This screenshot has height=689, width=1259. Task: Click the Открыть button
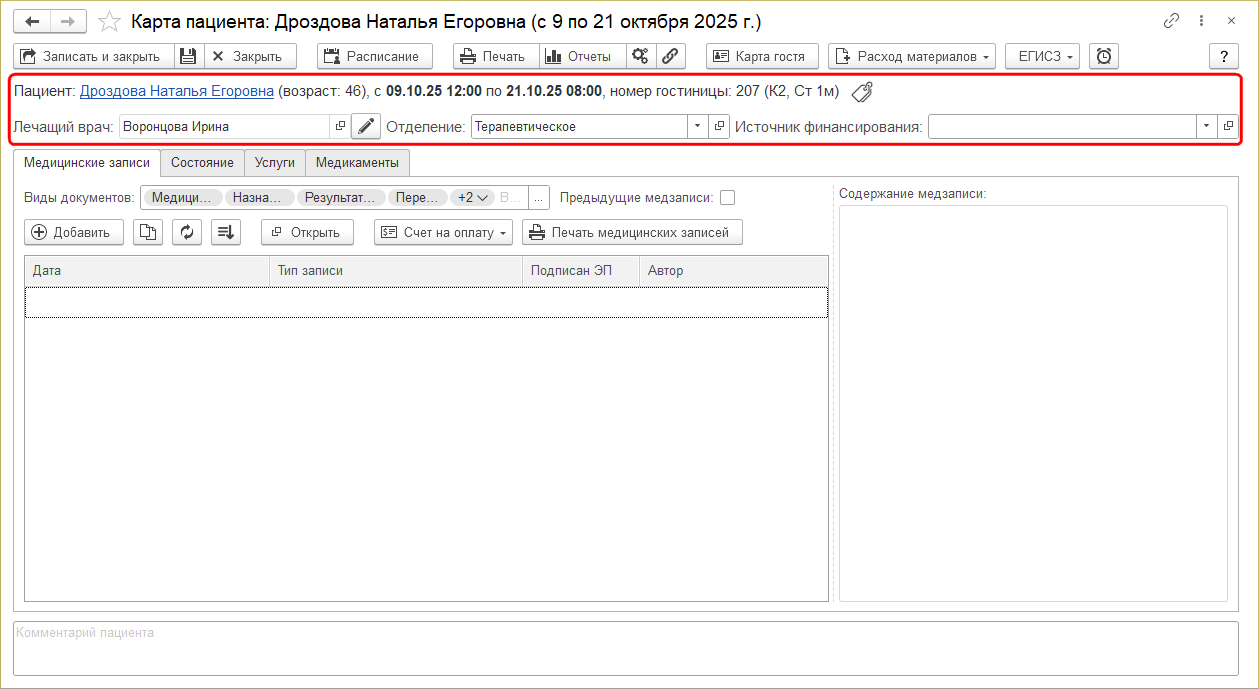pyautogui.click(x=307, y=232)
